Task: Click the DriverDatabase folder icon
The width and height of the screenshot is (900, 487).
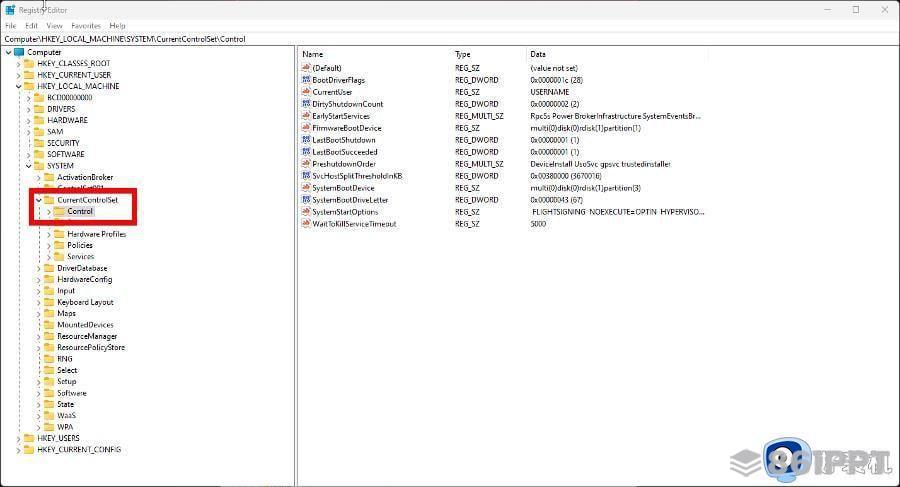Action: [49, 268]
